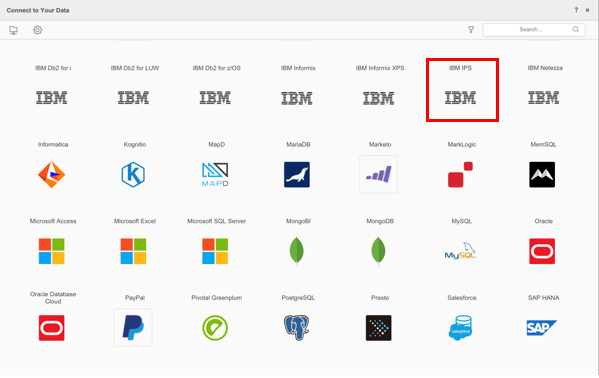Click the "Salesforce" label

(462, 298)
